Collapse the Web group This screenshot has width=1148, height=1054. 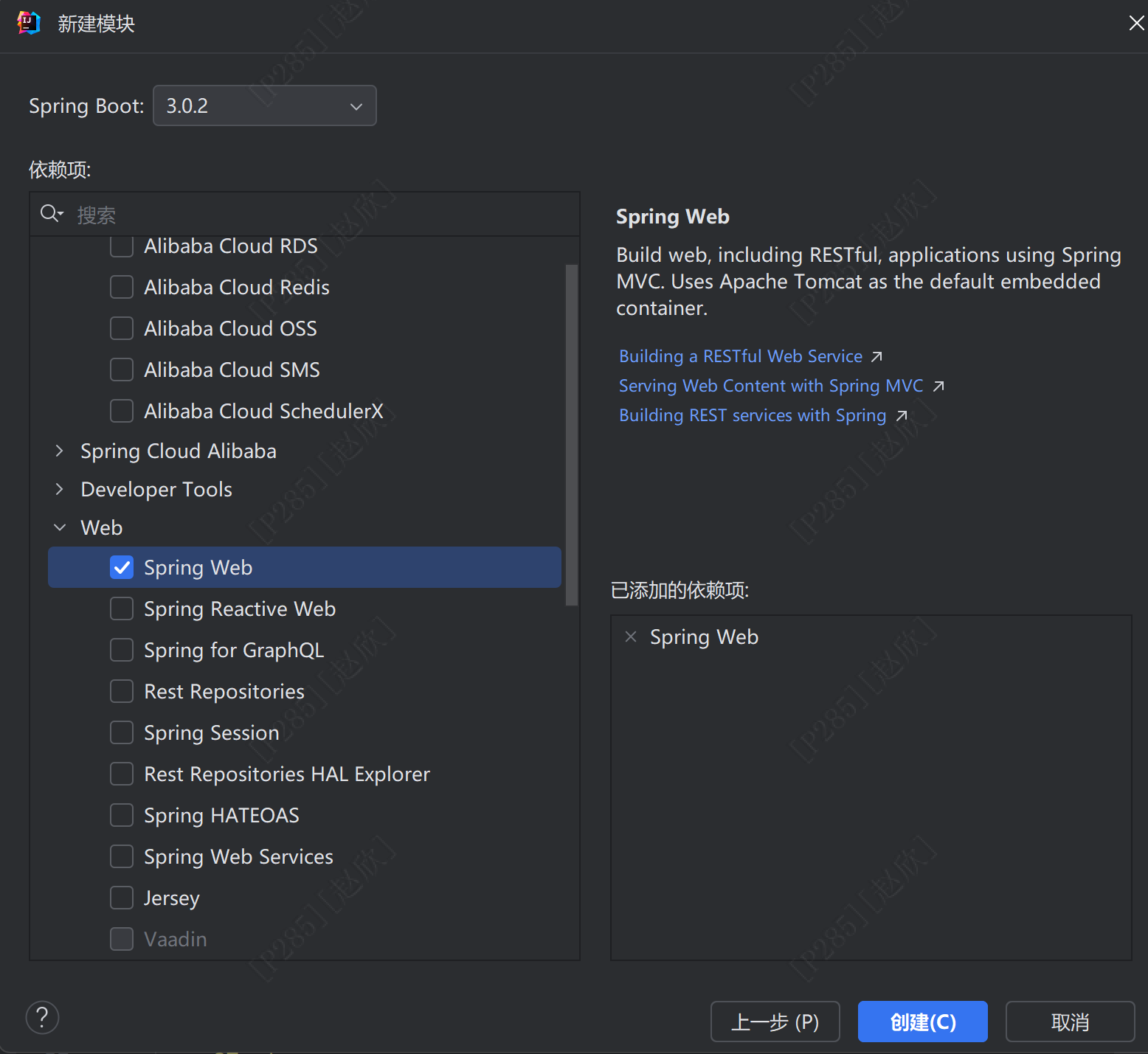60,527
